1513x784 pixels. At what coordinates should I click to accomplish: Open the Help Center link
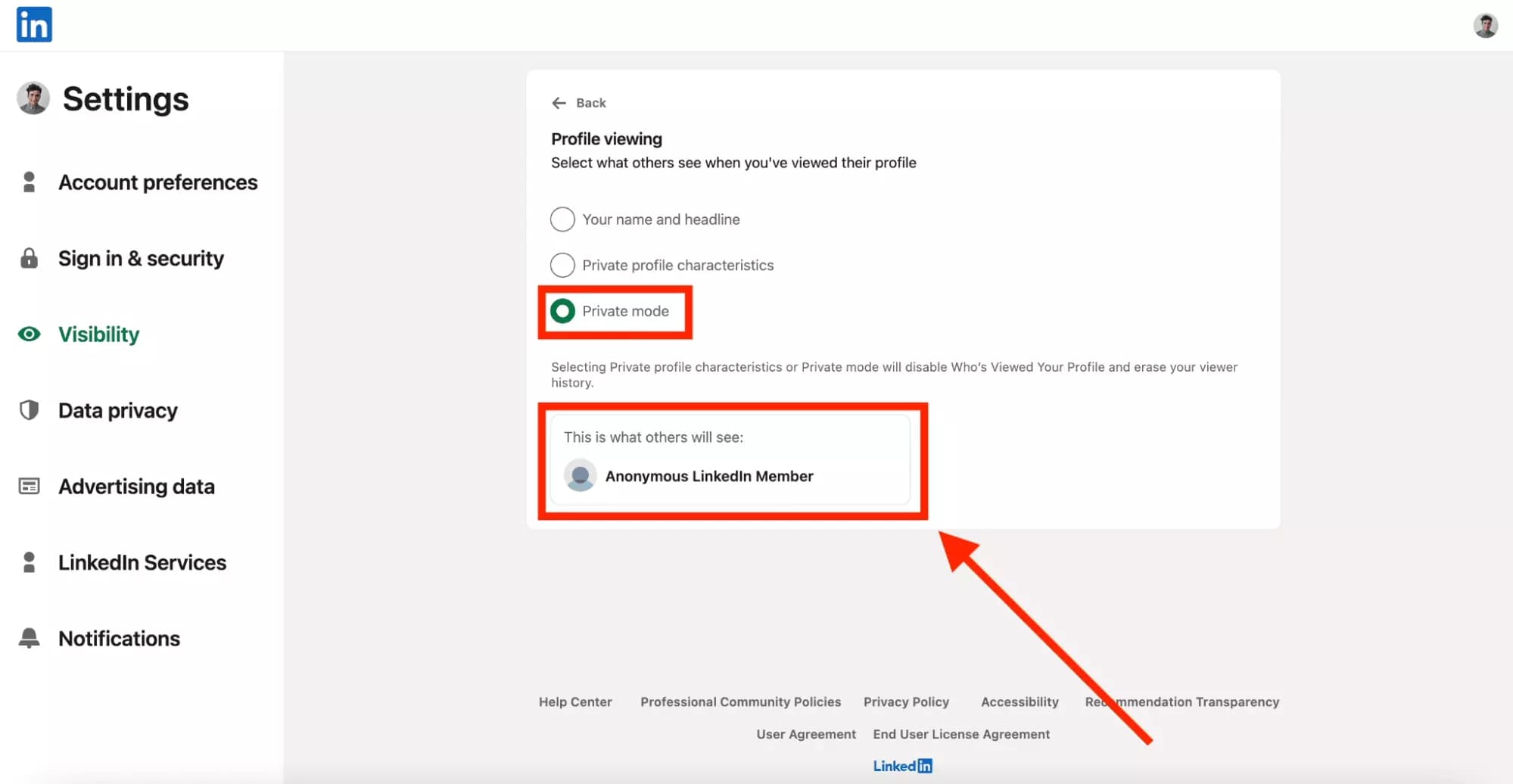point(575,702)
